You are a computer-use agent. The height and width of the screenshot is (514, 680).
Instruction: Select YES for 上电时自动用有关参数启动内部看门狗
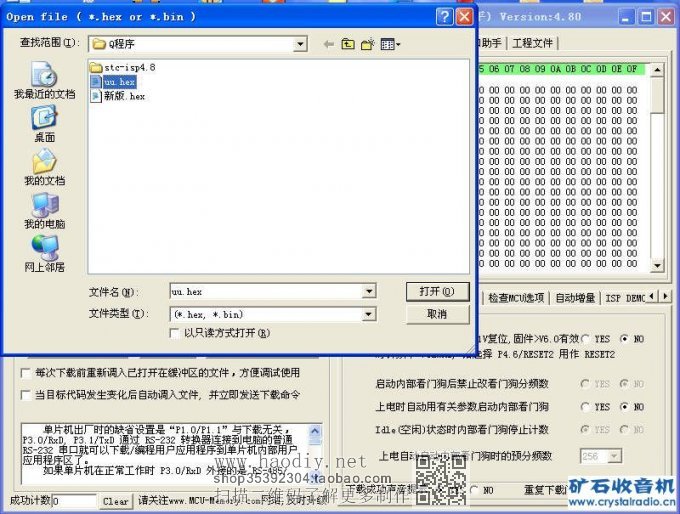tap(585, 407)
